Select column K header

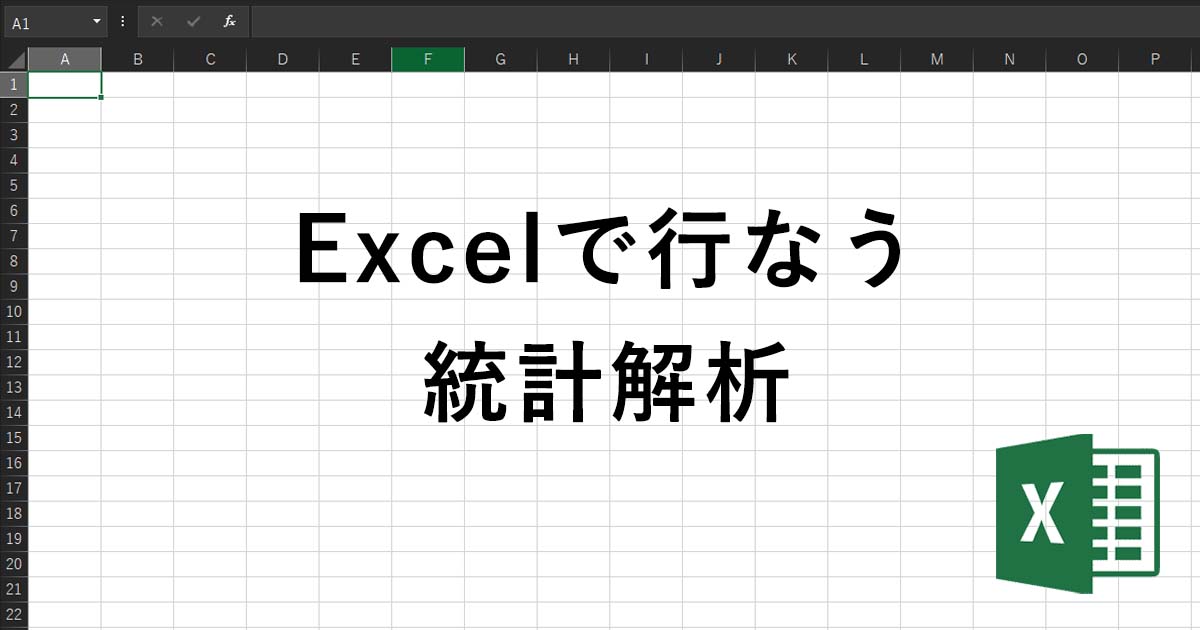[791, 59]
